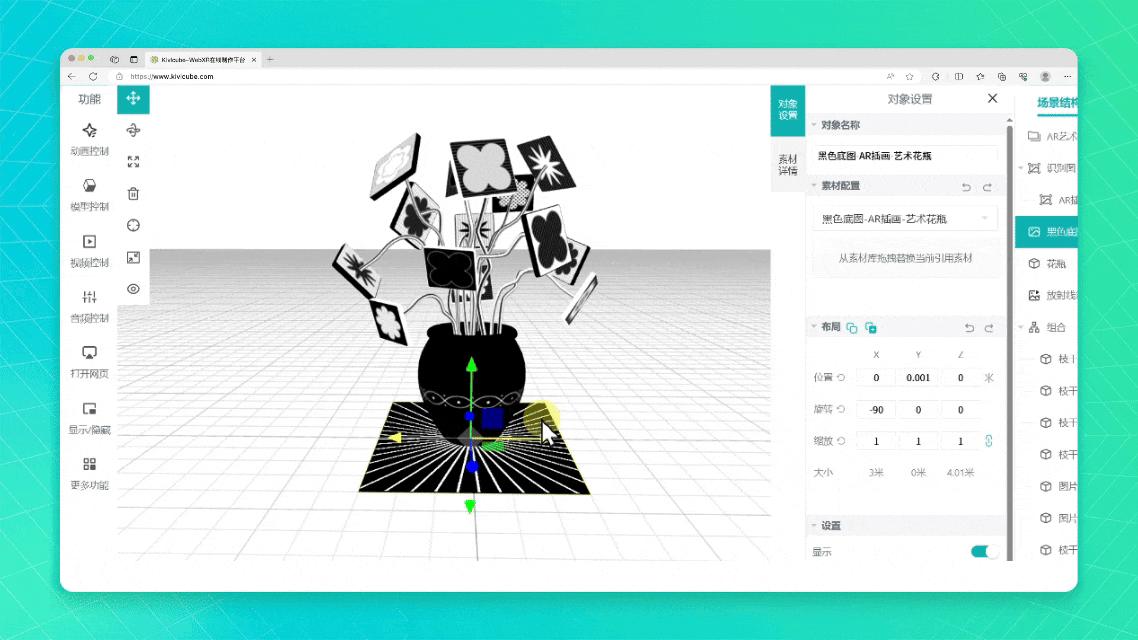Switch to the 素材详情 tab
The height and width of the screenshot is (640, 1138).
788,165
